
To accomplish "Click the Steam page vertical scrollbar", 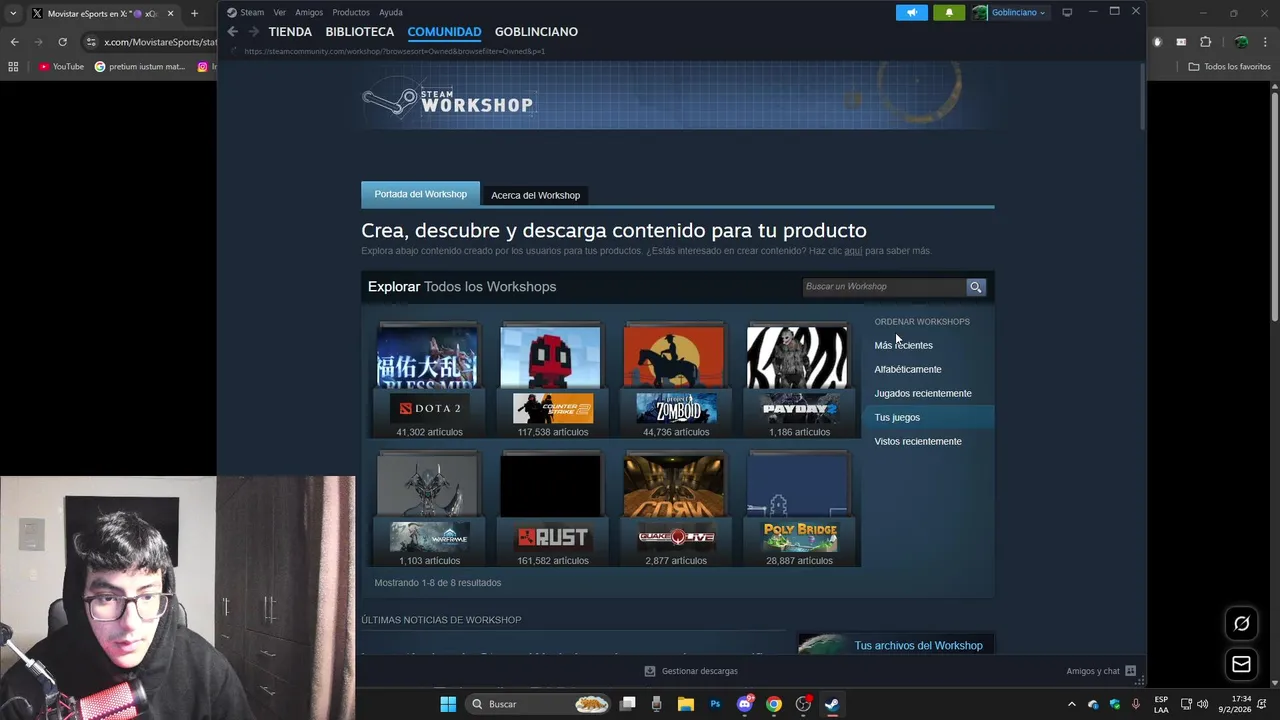I will tap(1141, 95).
